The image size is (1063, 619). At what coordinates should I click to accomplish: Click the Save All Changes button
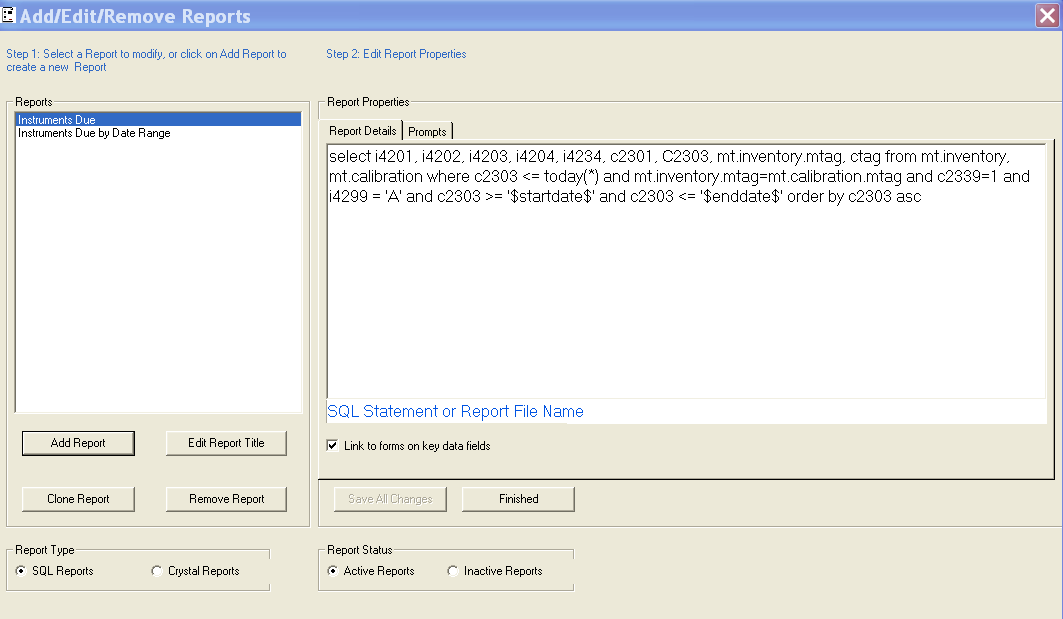pyautogui.click(x=390, y=498)
